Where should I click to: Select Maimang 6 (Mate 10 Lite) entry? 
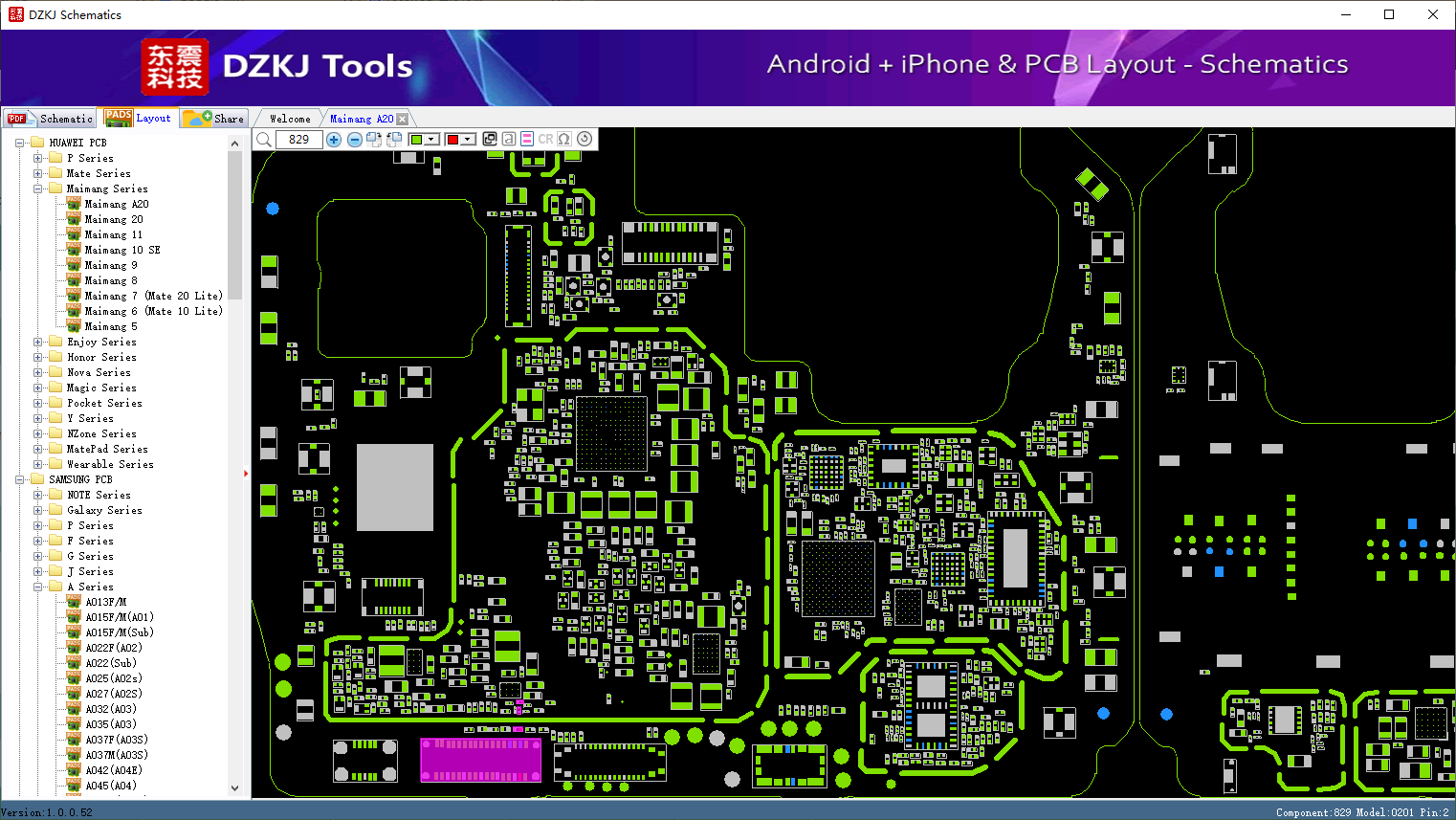coord(153,311)
